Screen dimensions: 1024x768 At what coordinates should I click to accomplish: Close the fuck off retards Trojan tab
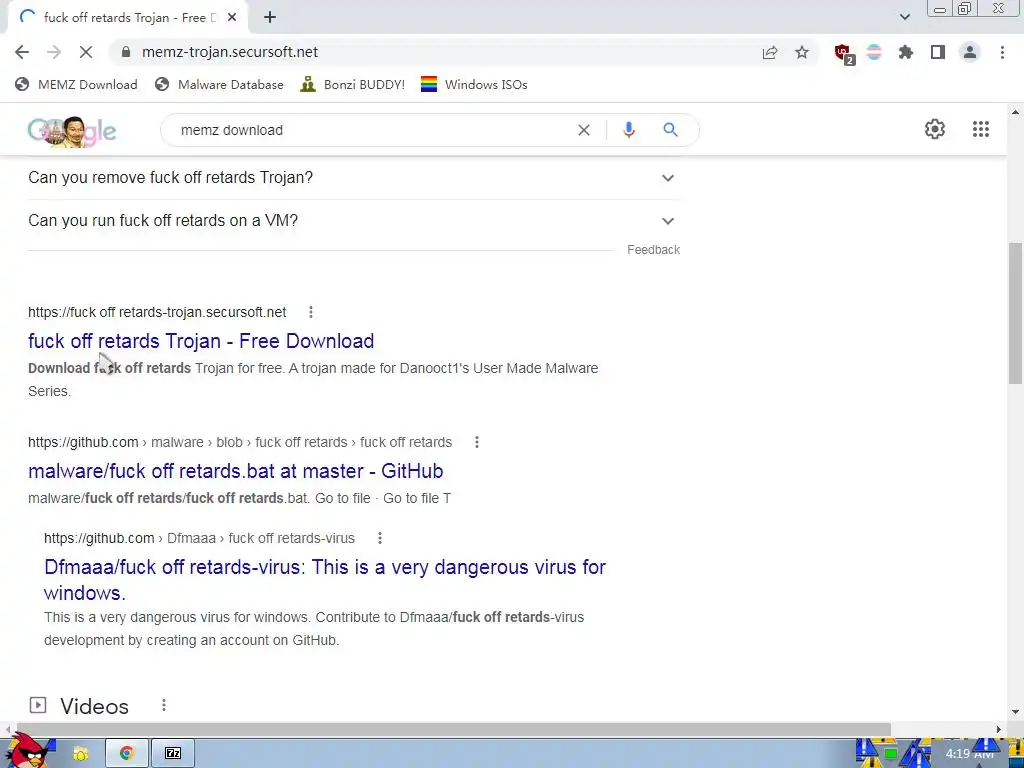pyautogui.click(x=232, y=18)
